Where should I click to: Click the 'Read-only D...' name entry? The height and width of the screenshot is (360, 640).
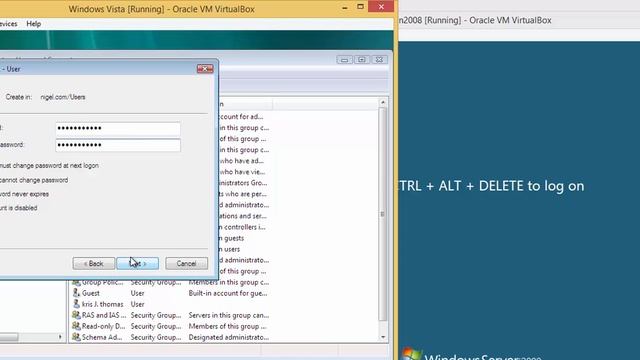103,326
